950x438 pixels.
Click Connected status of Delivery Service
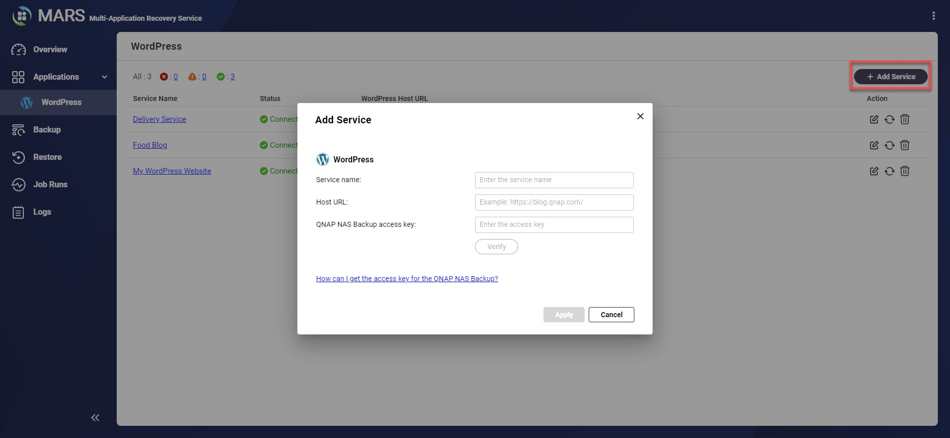tap(279, 119)
